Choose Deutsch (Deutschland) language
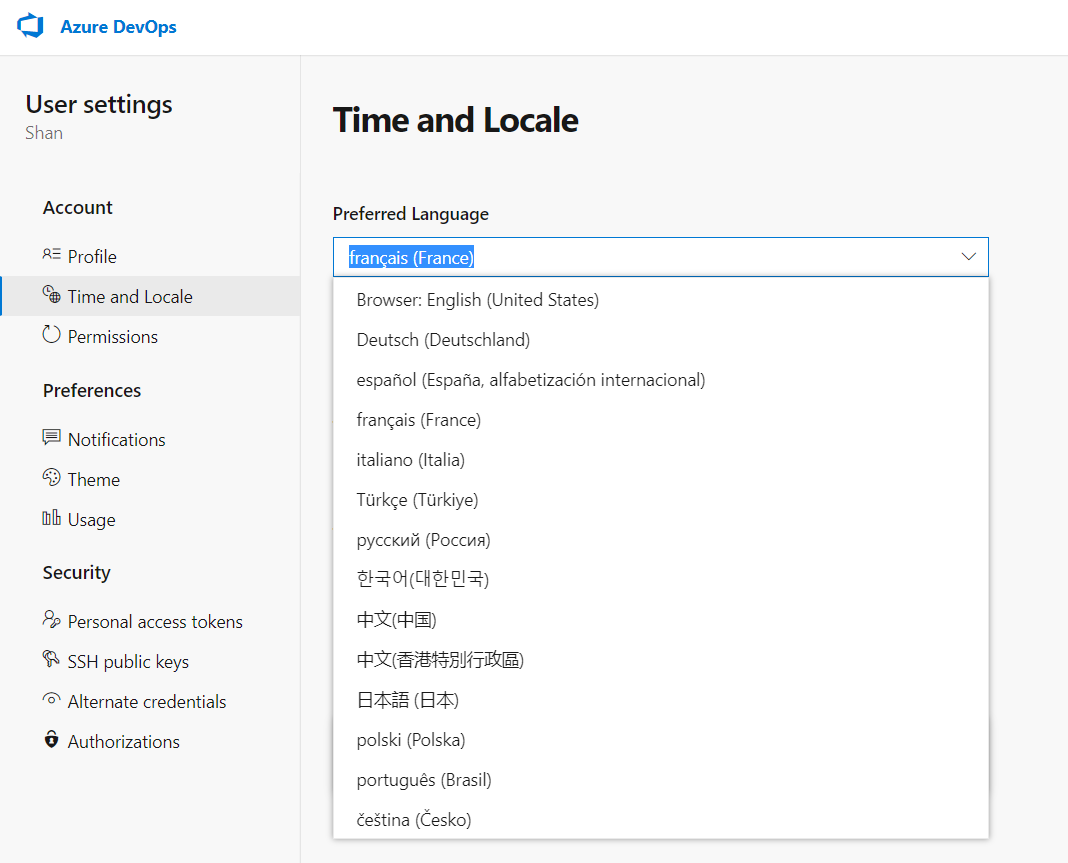This screenshot has width=1068, height=863. [x=661, y=340]
